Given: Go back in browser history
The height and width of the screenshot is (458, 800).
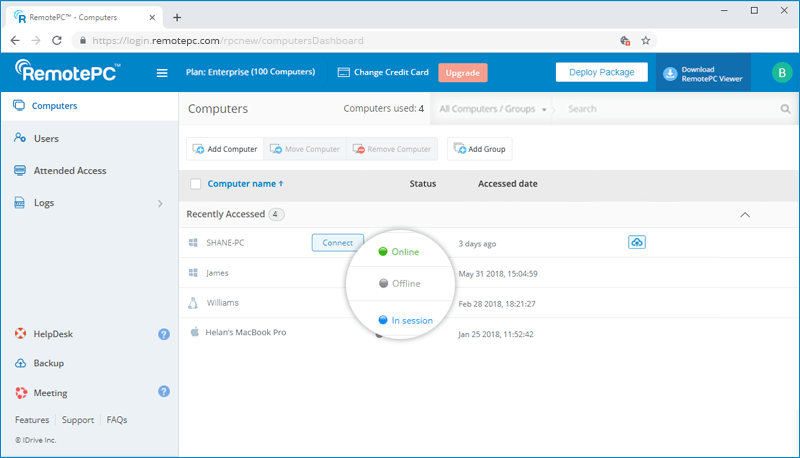Looking at the screenshot, I should pos(15,41).
